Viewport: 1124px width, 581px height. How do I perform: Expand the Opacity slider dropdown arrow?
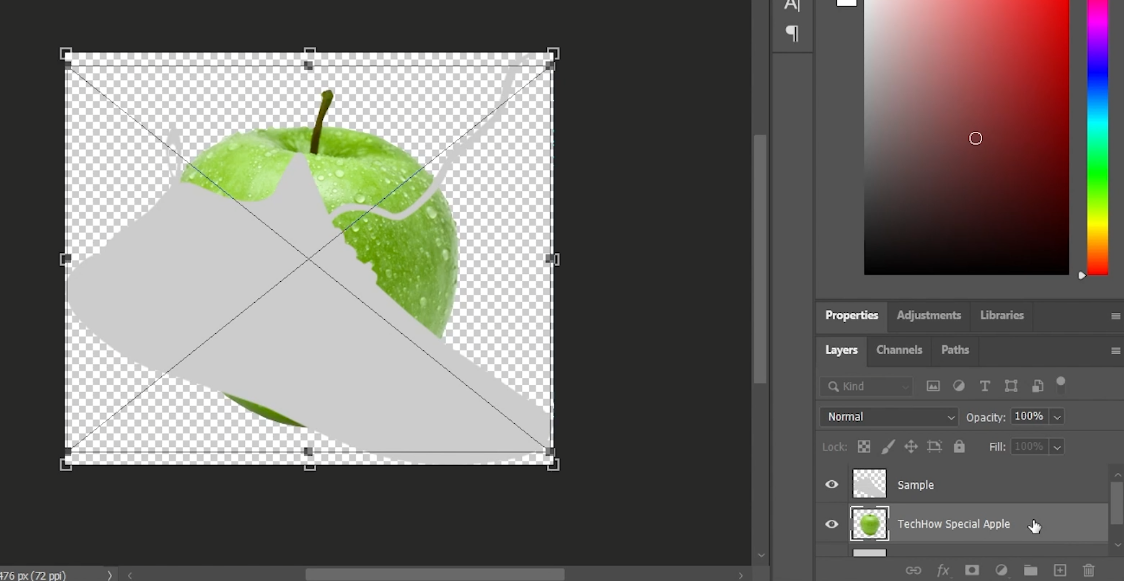pyautogui.click(x=1057, y=417)
